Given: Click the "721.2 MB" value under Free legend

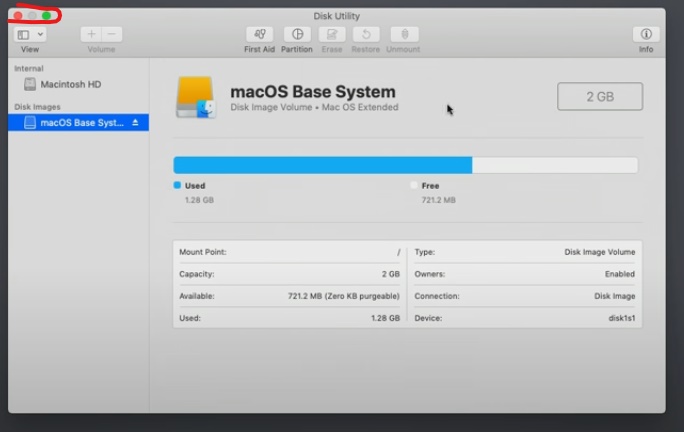Looking at the screenshot, I should 438,200.
